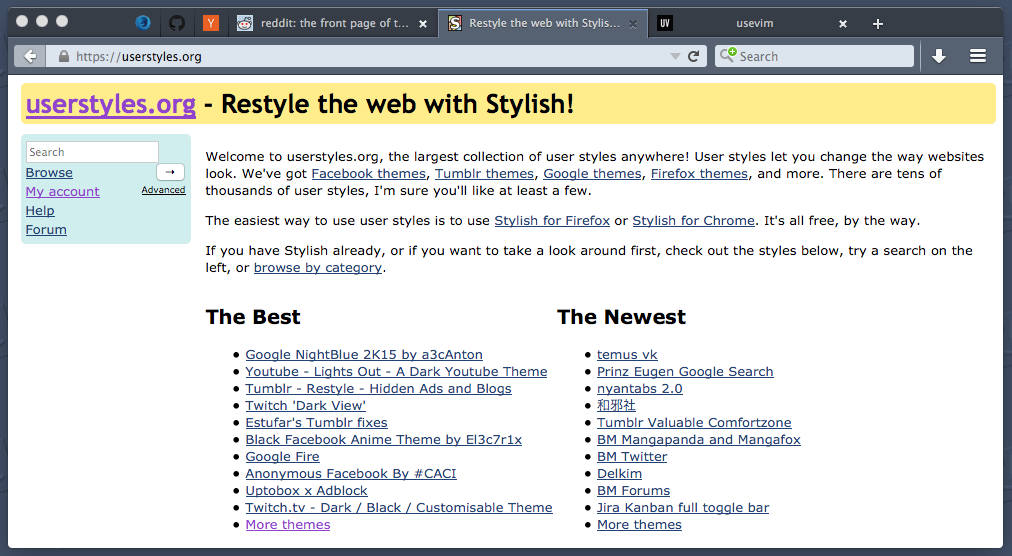The width and height of the screenshot is (1012, 556).
Task: Switch to the GitHub pinned tab
Action: (x=177, y=23)
